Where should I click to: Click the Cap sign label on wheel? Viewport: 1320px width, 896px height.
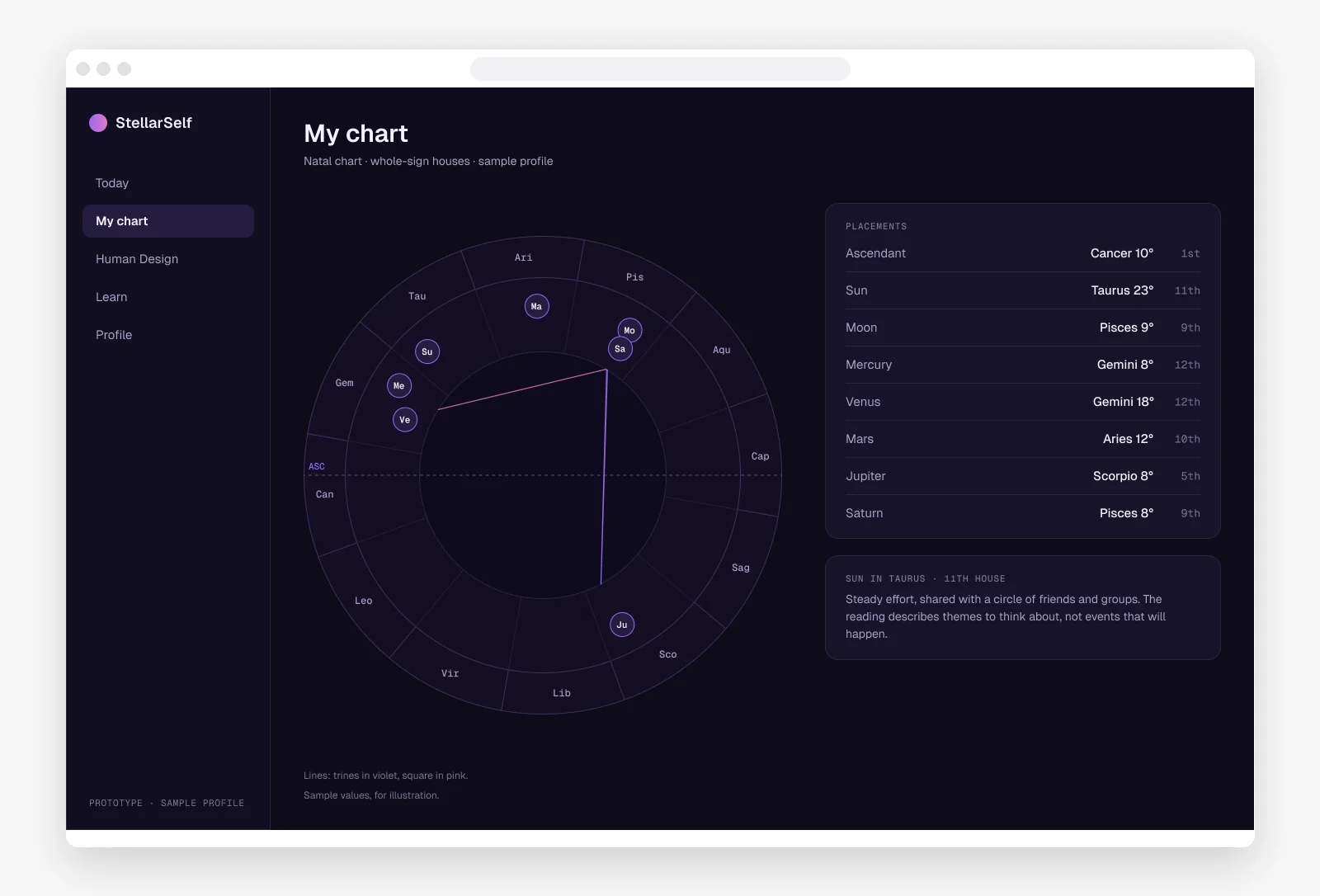[x=760, y=456]
